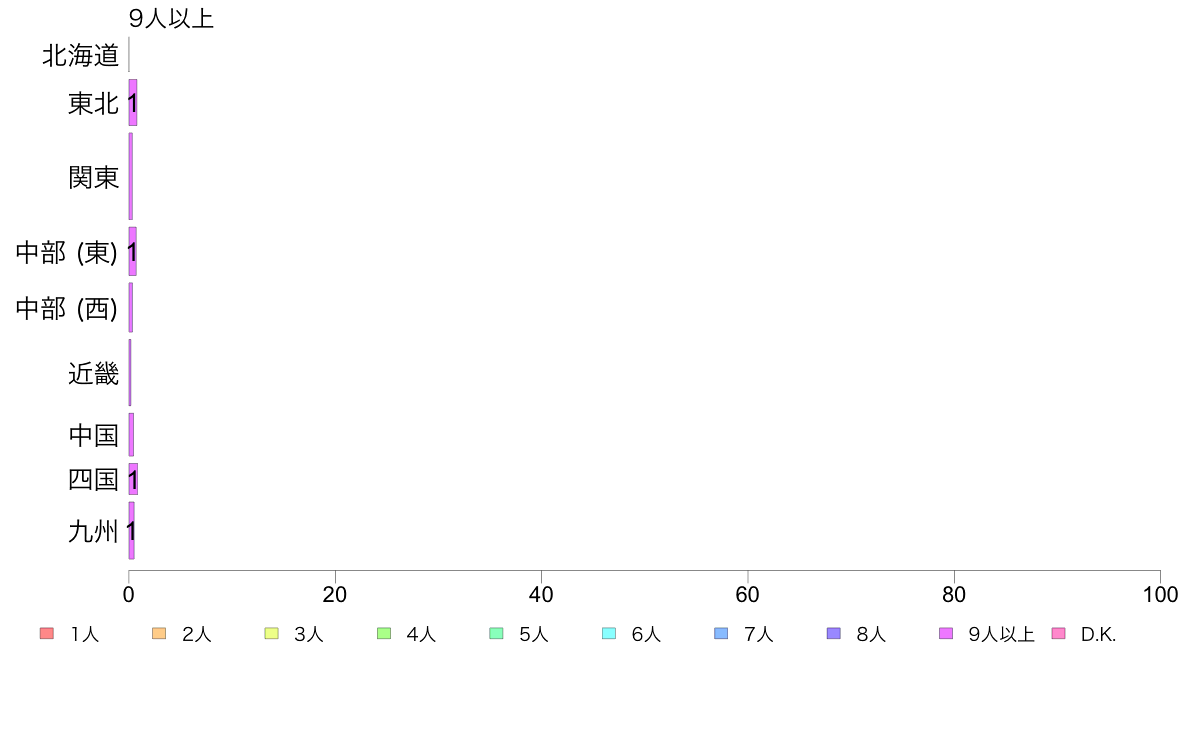This screenshot has height=736, width=1188.
Task: Select the 四国 bar labeled 1
Action: [x=133, y=479]
